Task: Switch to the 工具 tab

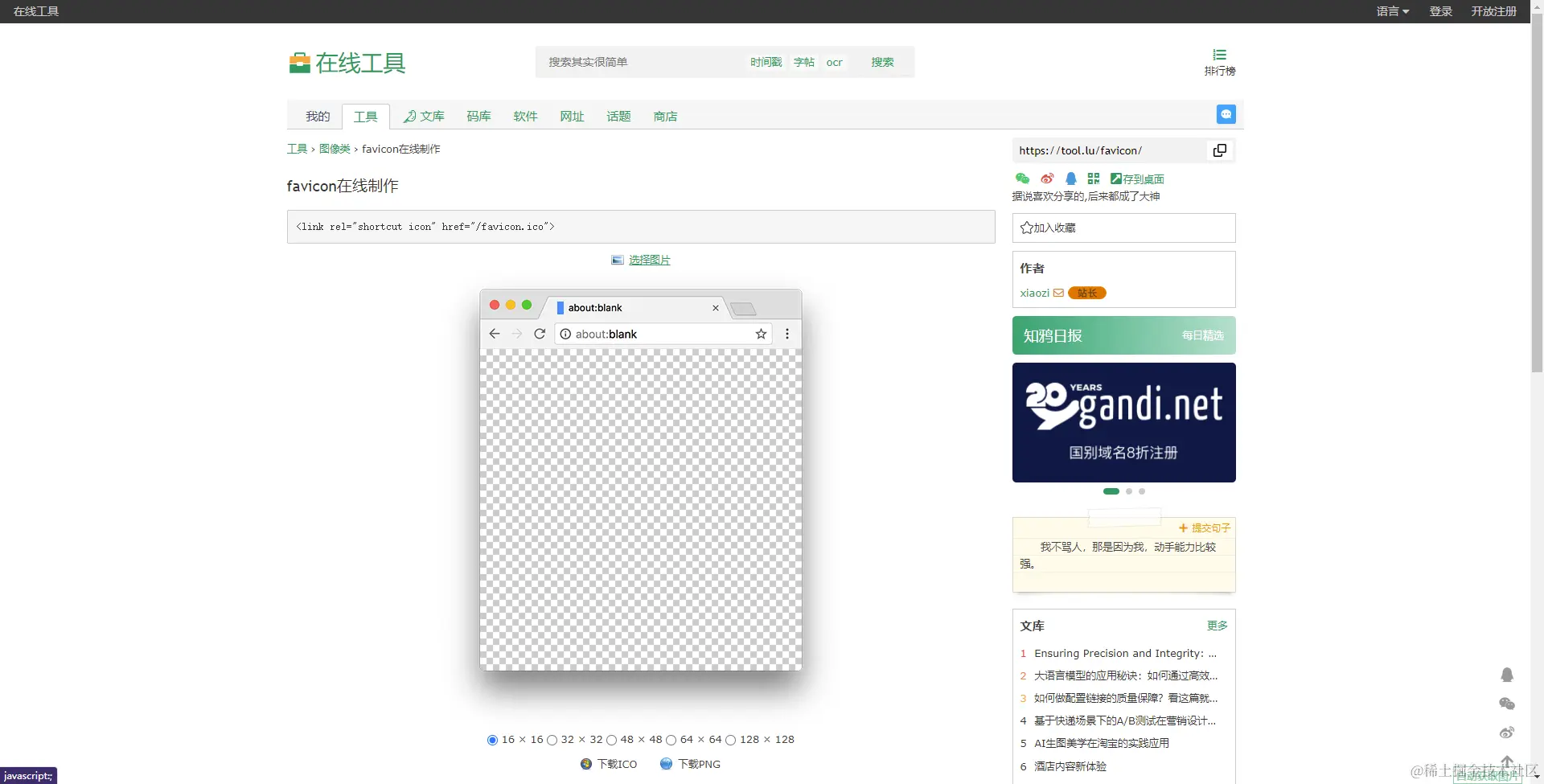Action: pos(365,117)
